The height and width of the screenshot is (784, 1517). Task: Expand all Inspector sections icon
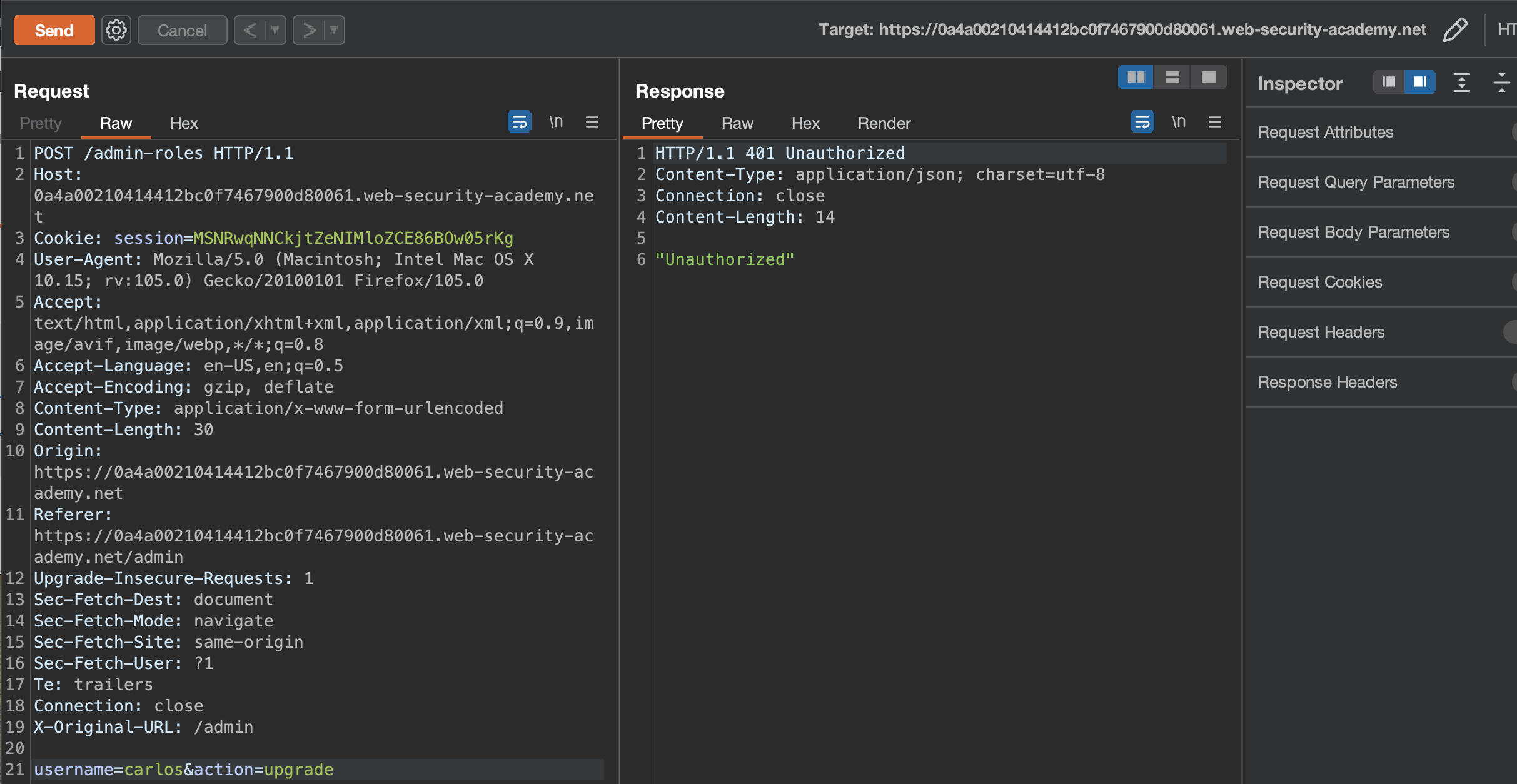(1461, 83)
